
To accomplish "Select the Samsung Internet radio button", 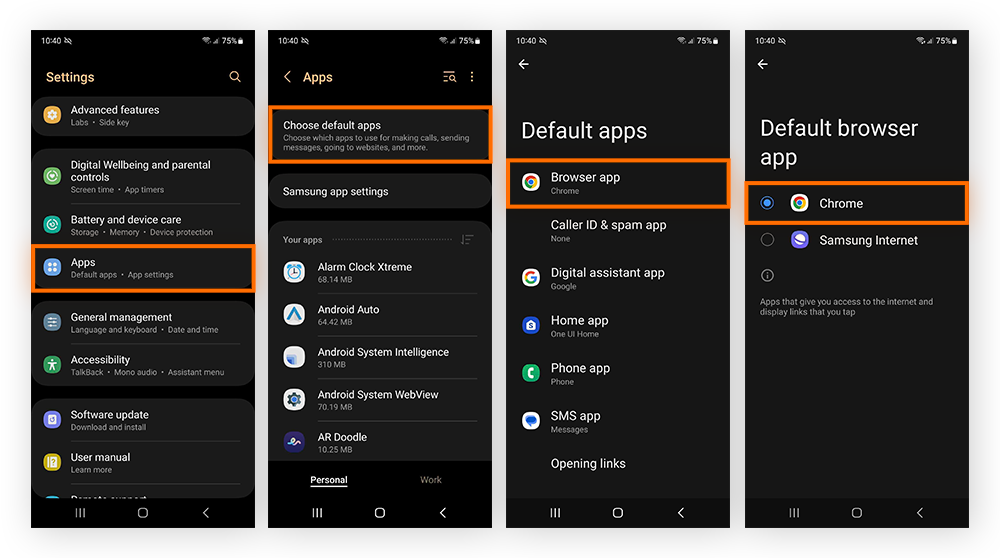I will pyautogui.click(x=767, y=240).
